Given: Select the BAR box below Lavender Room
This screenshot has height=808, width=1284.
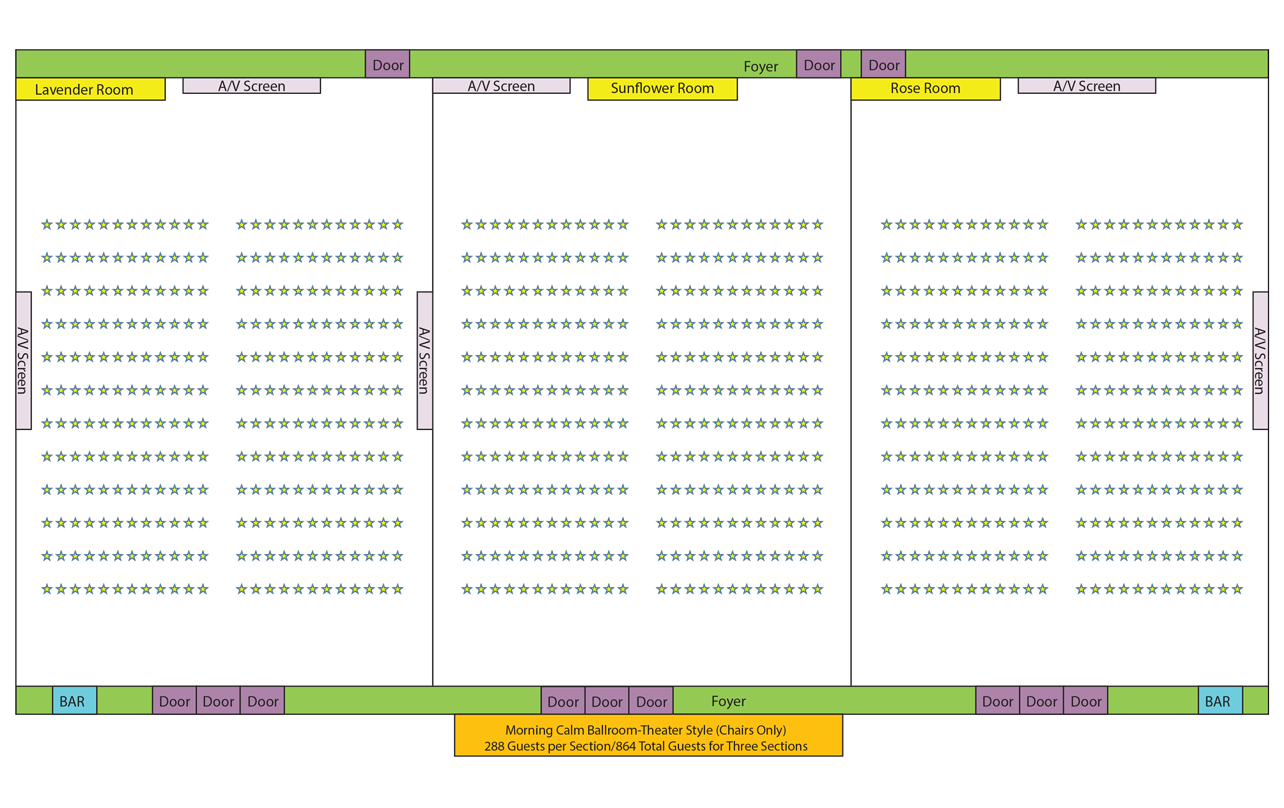Looking at the screenshot, I should [74, 701].
